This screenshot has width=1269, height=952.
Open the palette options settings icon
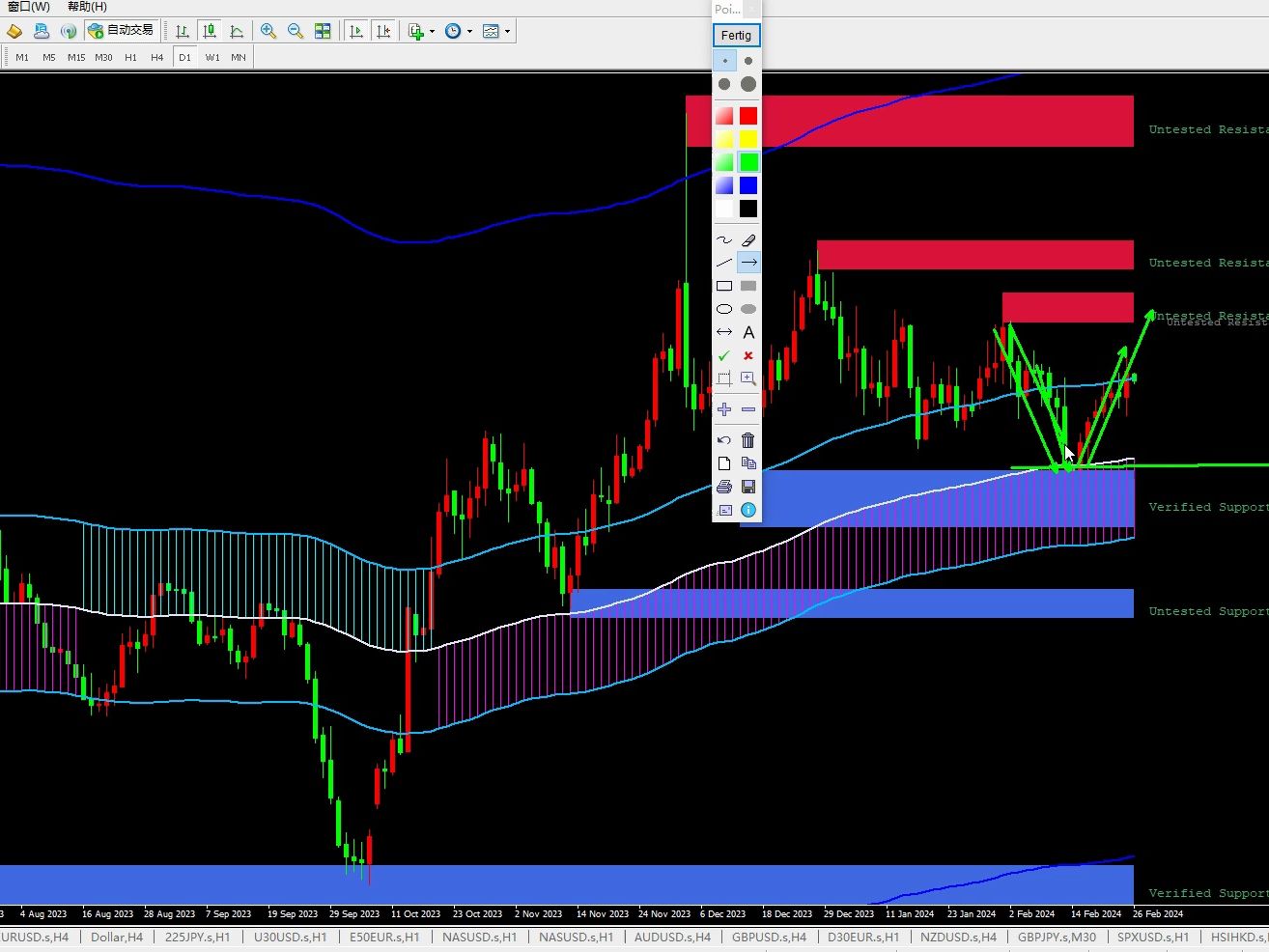[x=724, y=510]
